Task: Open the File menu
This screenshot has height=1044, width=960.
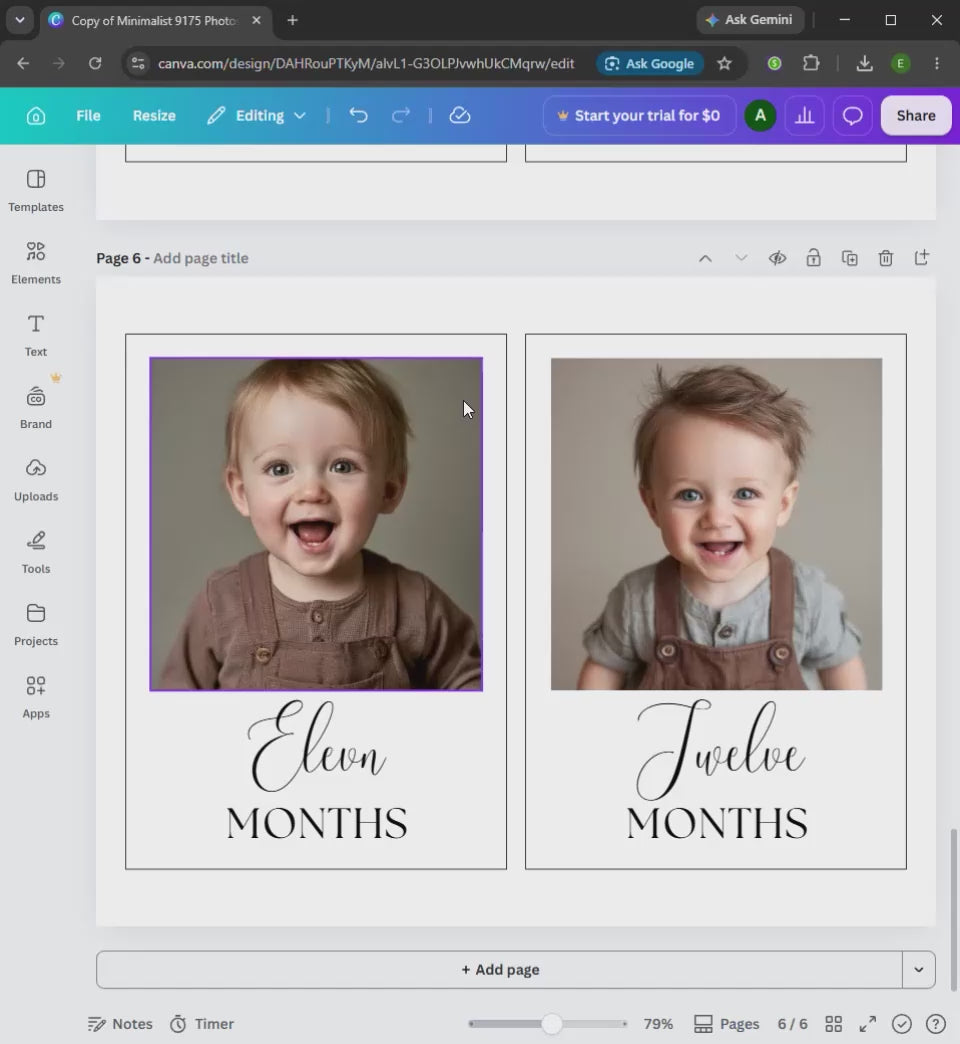Action: 88,115
